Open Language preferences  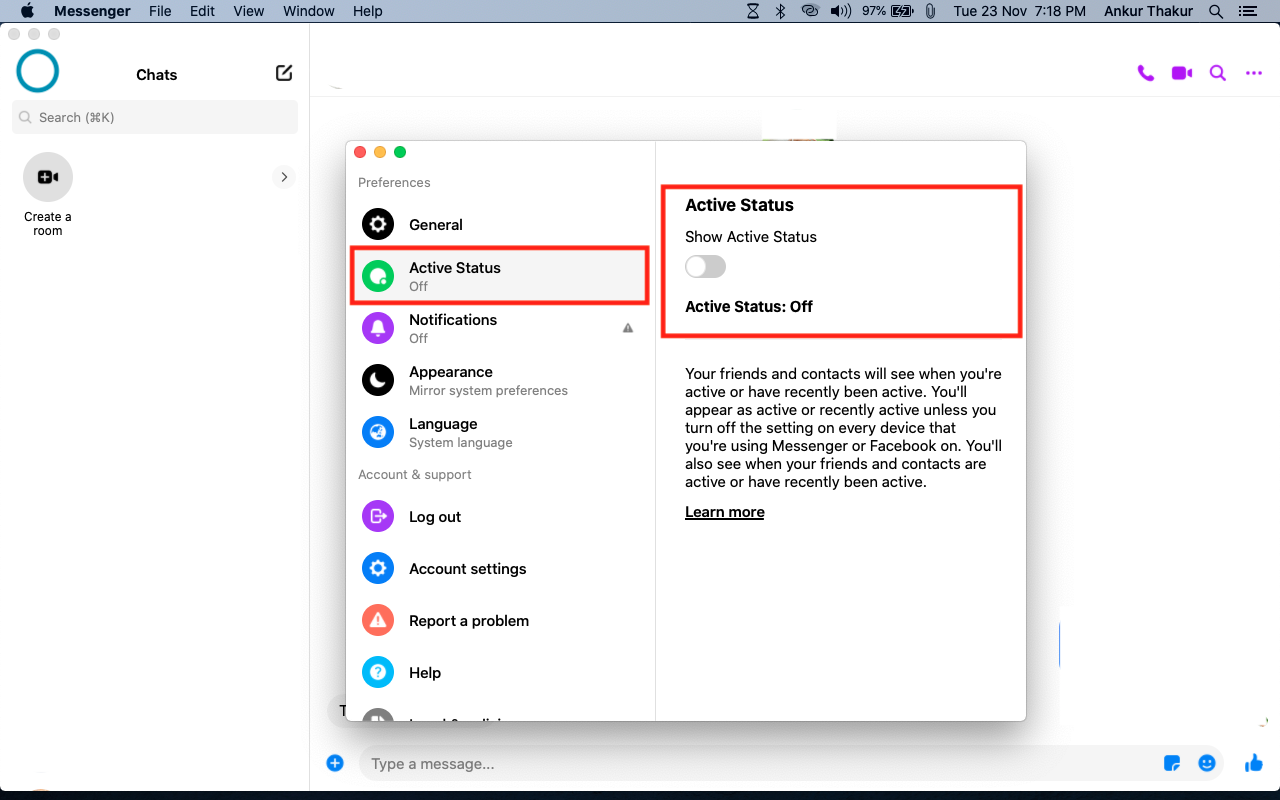pyautogui.click(x=500, y=432)
